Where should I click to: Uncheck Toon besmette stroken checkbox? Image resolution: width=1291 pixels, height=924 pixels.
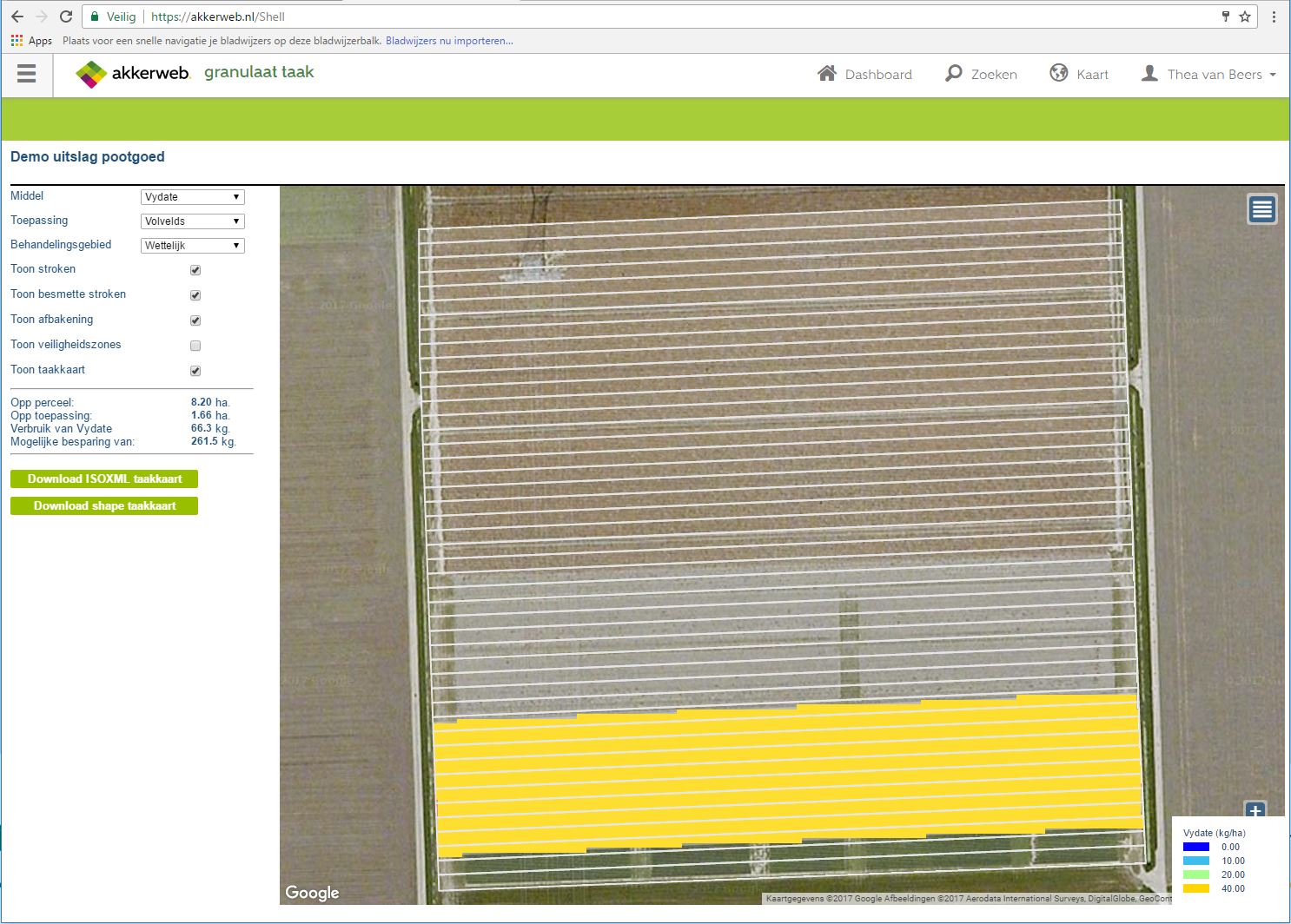tap(195, 295)
